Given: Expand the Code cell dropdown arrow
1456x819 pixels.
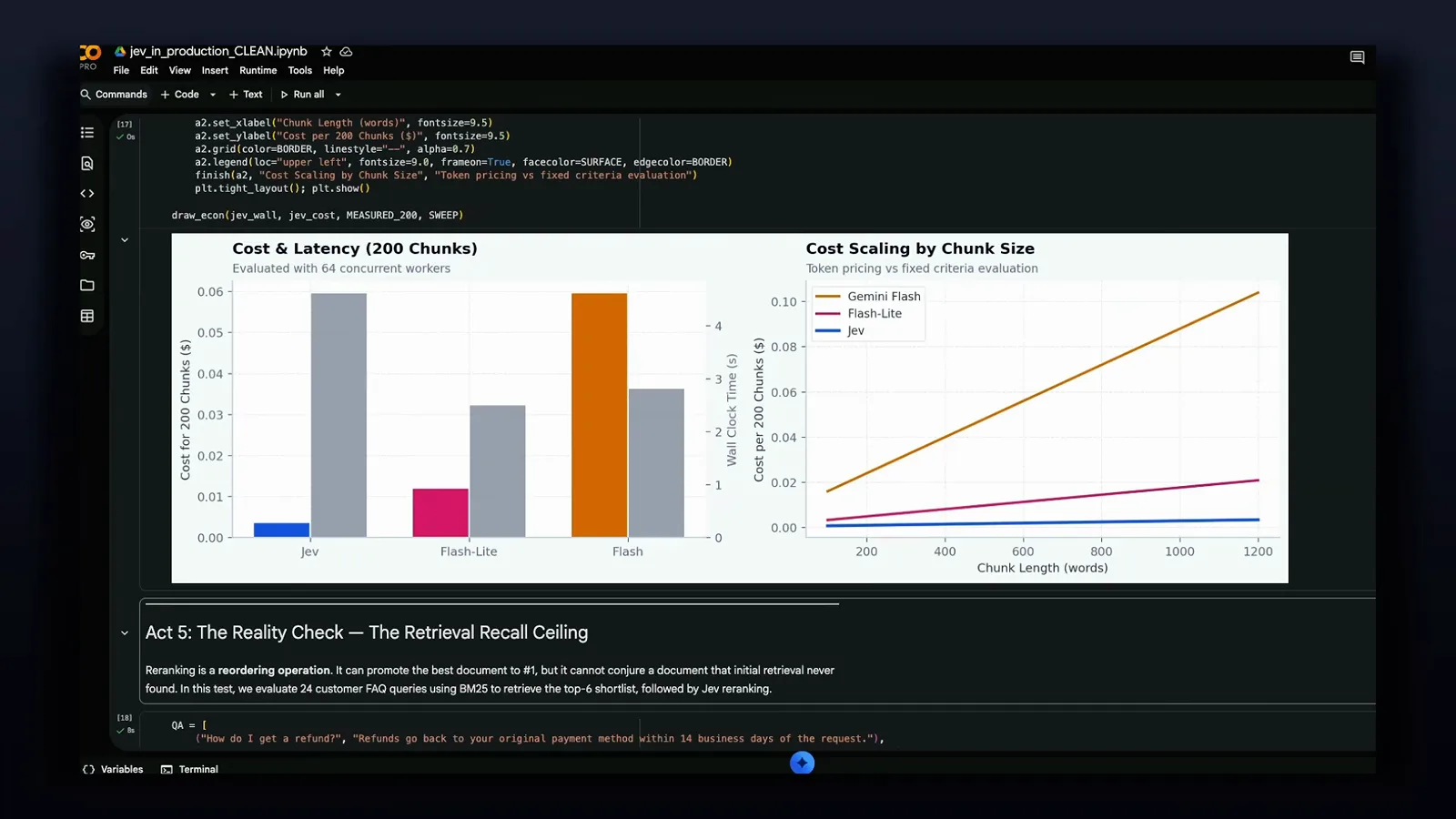Looking at the screenshot, I should coord(213,95).
